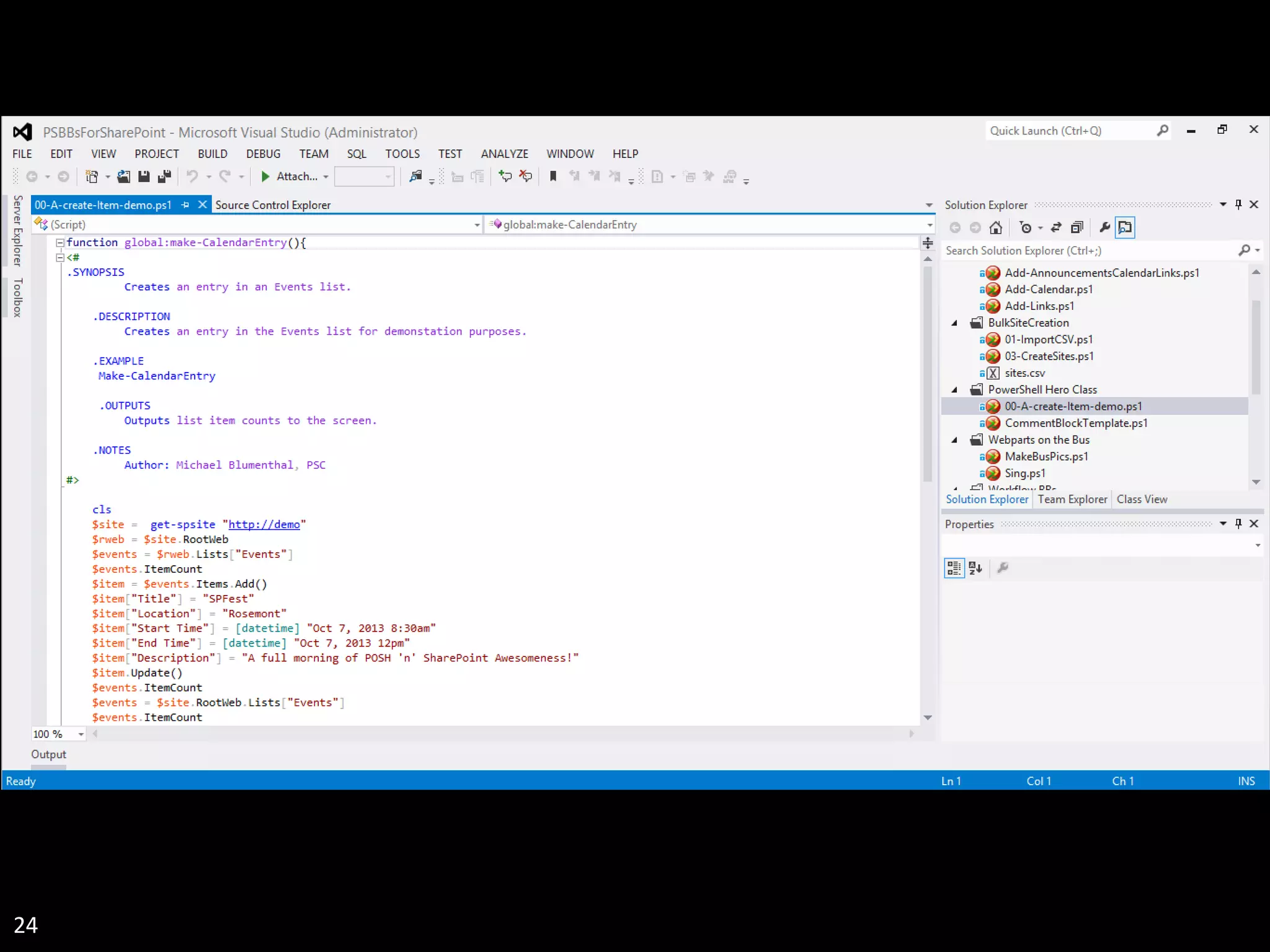This screenshot has width=1270, height=952.
Task: Click Home icon in Solution Explorer
Action: tap(996, 227)
